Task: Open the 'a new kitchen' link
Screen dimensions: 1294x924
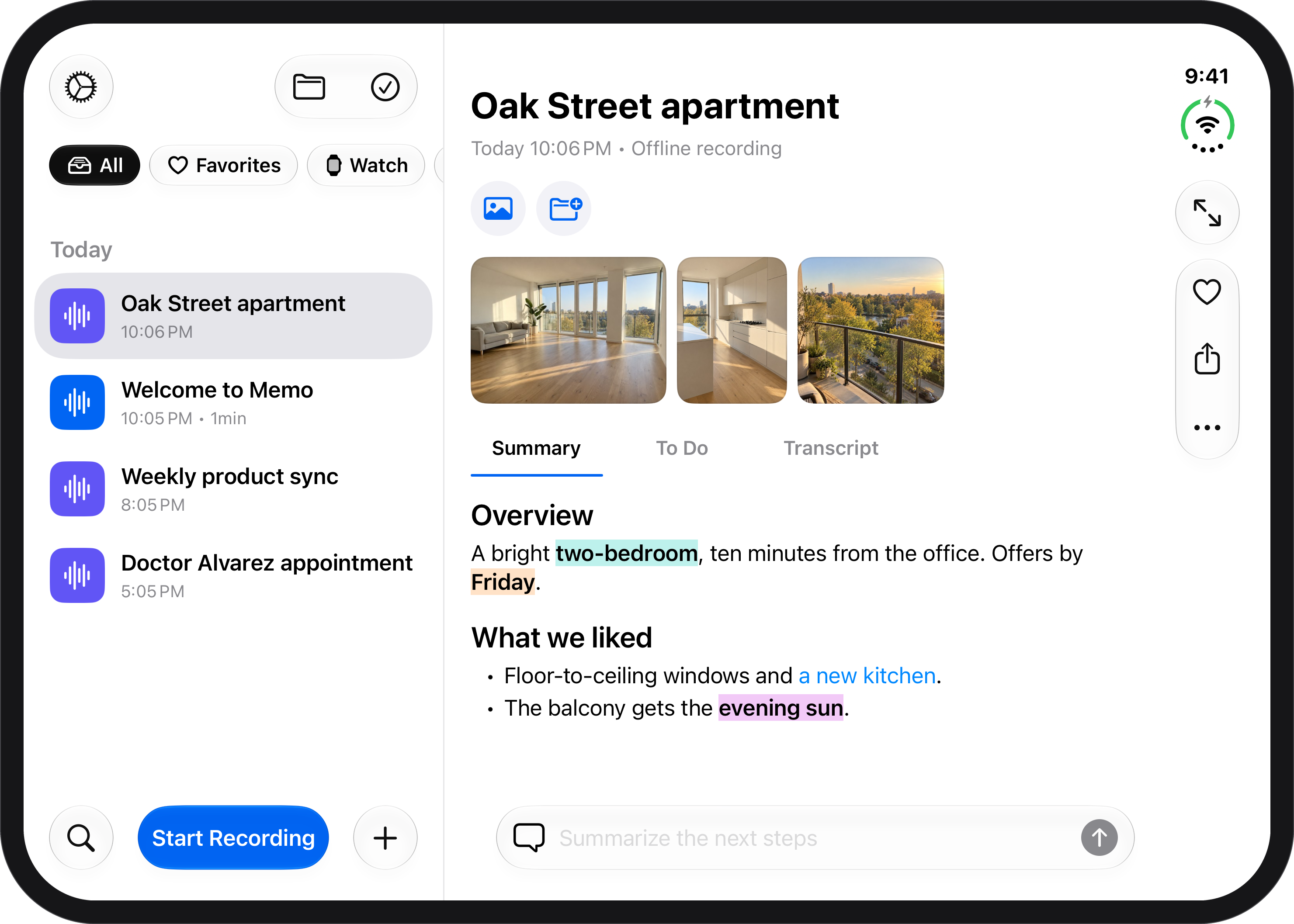Action: 867,676
